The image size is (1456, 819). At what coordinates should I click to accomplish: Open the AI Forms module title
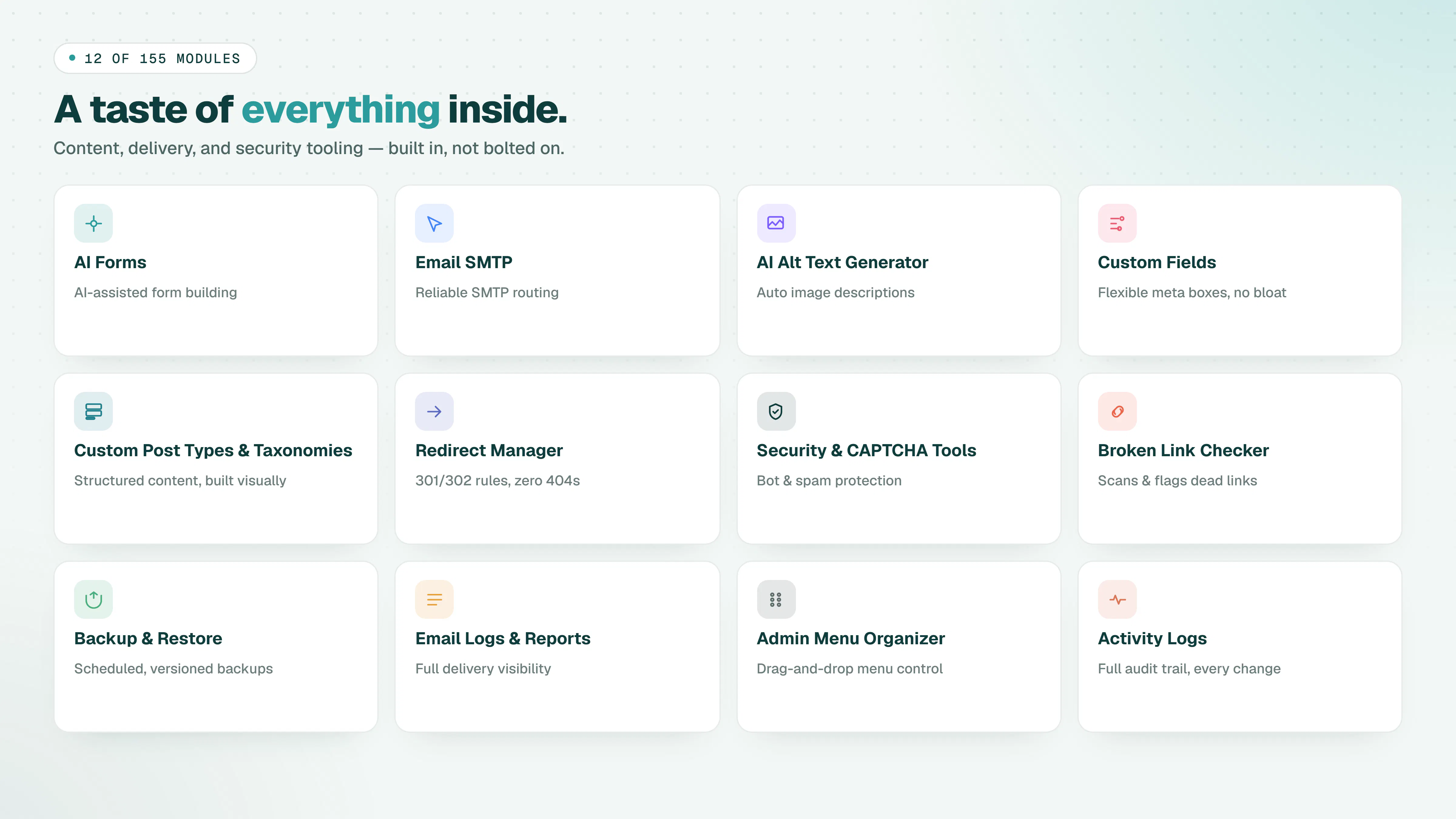pos(110,262)
